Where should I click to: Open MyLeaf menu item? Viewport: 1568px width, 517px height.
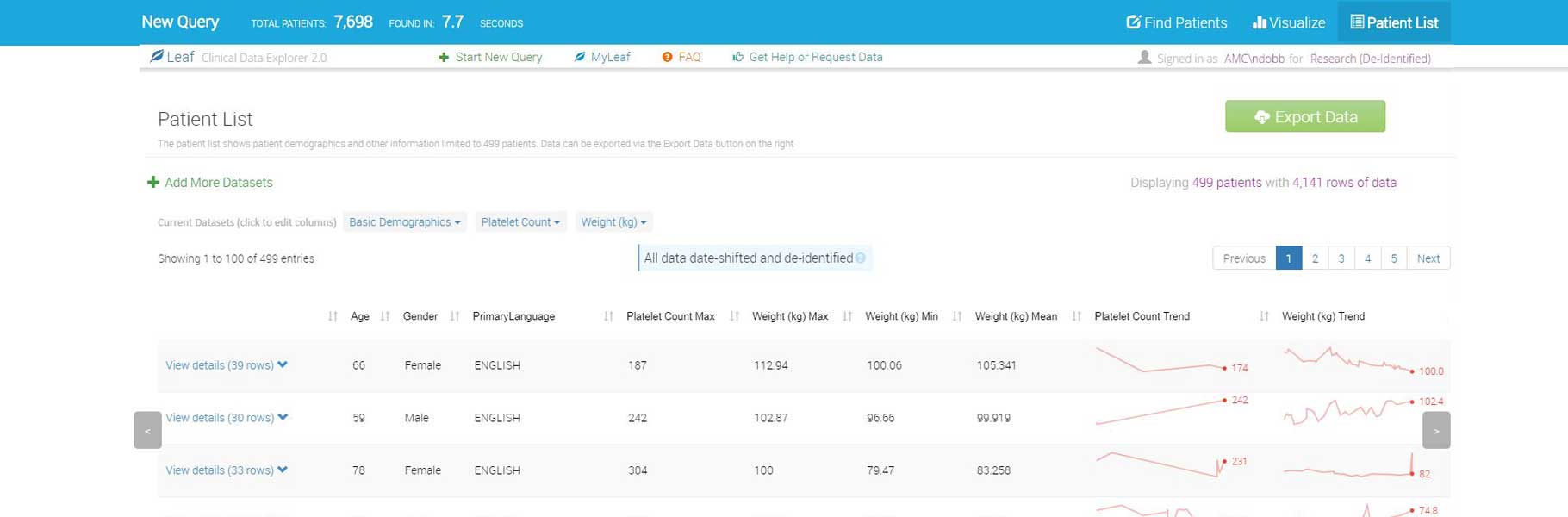click(602, 57)
